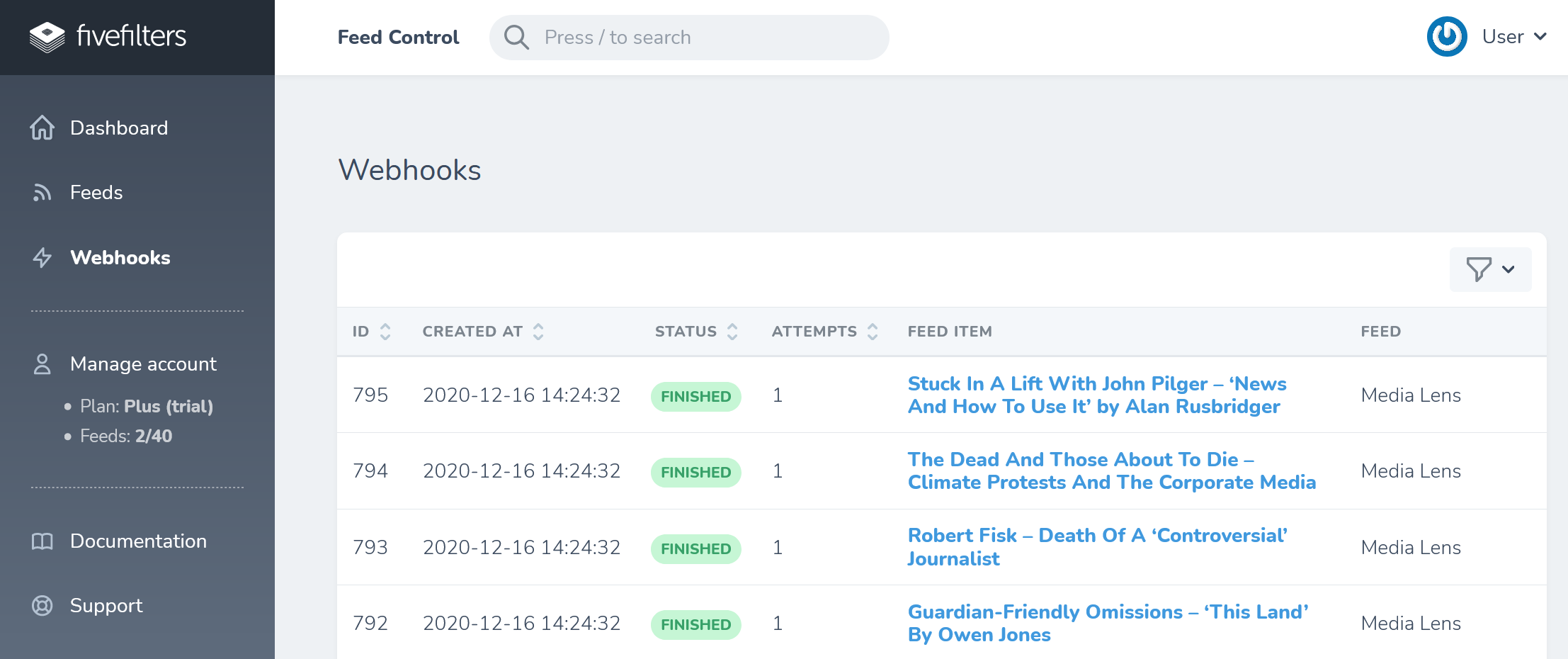The height and width of the screenshot is (659, 1568).
Task: Click the Feeds RSS icon
Action: (42, 193)
